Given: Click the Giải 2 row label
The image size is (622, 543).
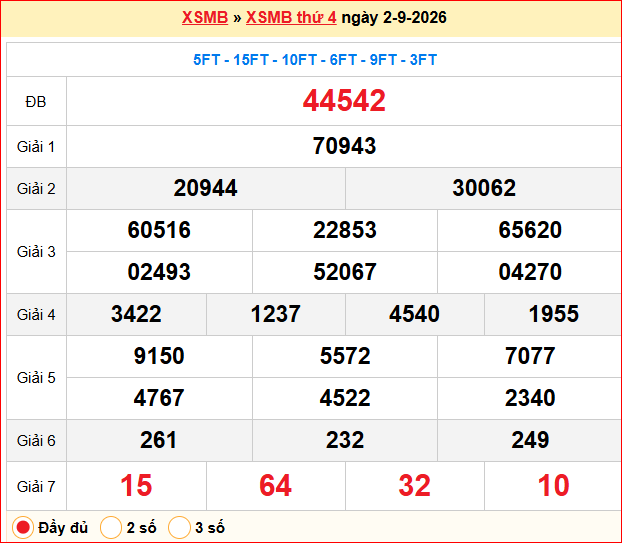Looking at the screenshot, I should 36,189.
